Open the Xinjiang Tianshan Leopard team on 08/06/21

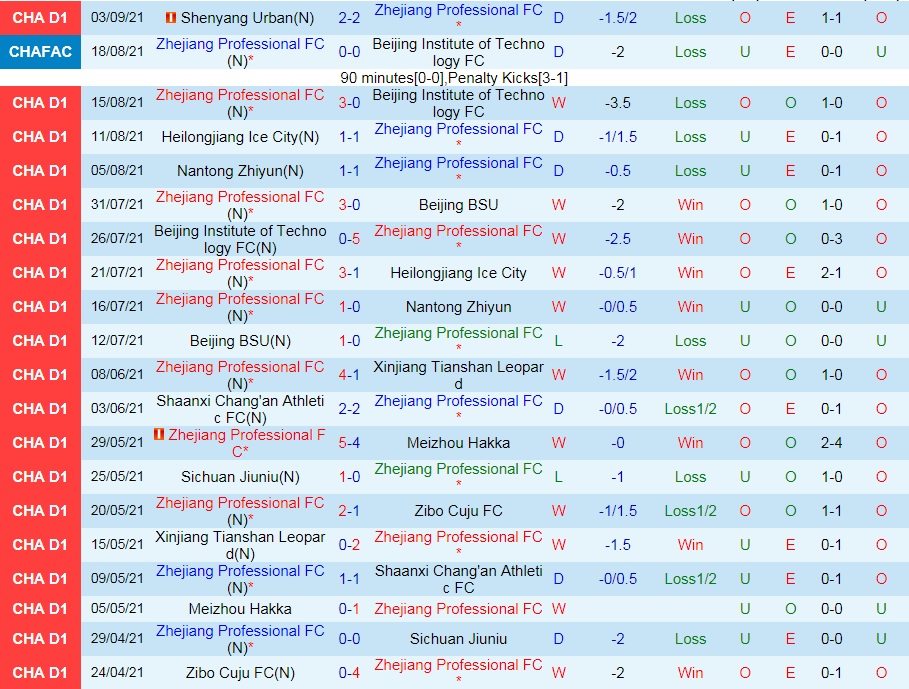coord(458,375)
